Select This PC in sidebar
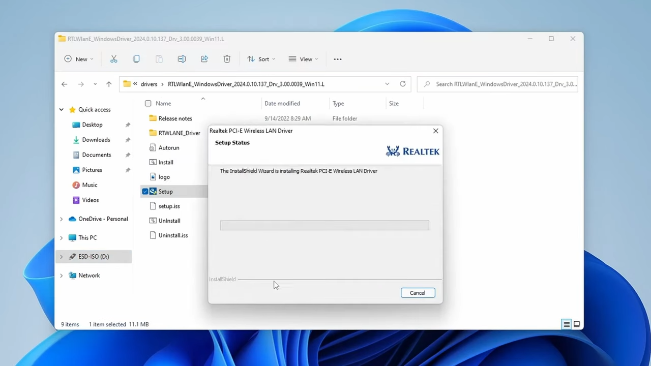The height and width of the screenshot is (366, 651). pos(88,238)
